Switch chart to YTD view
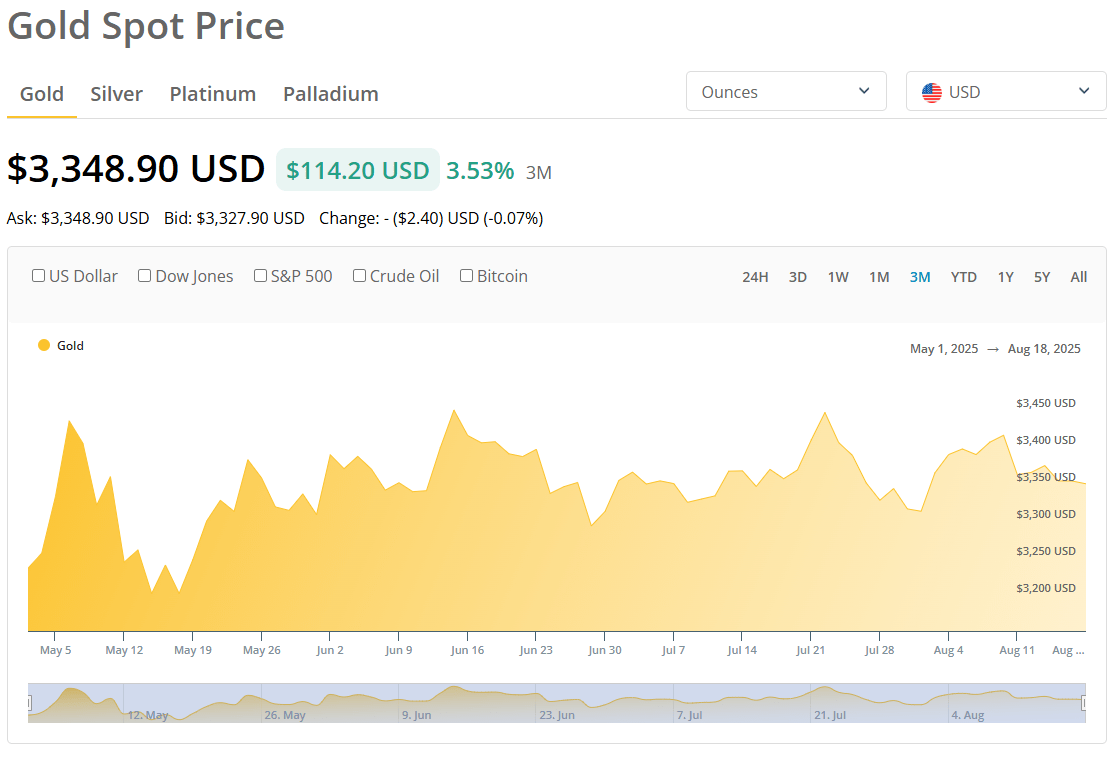The width and height of the screenshot is (1116, 757). [963, 277]
